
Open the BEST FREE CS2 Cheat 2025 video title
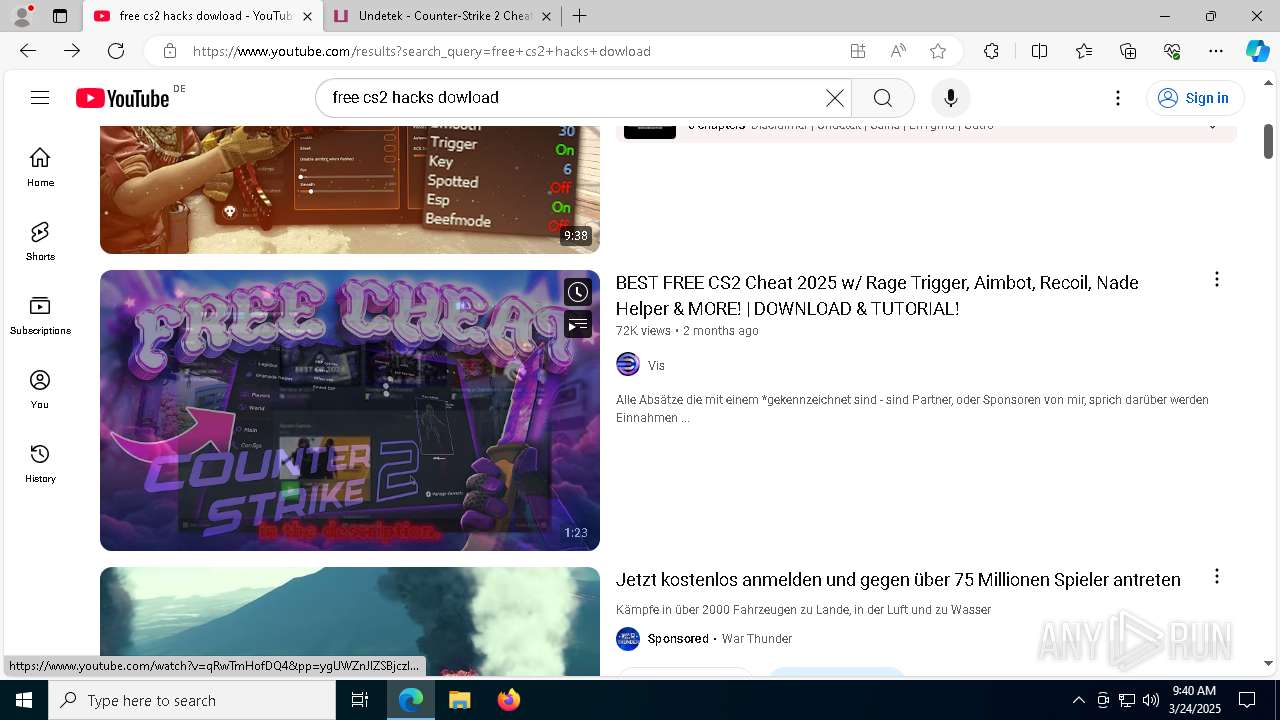(877, 295)
